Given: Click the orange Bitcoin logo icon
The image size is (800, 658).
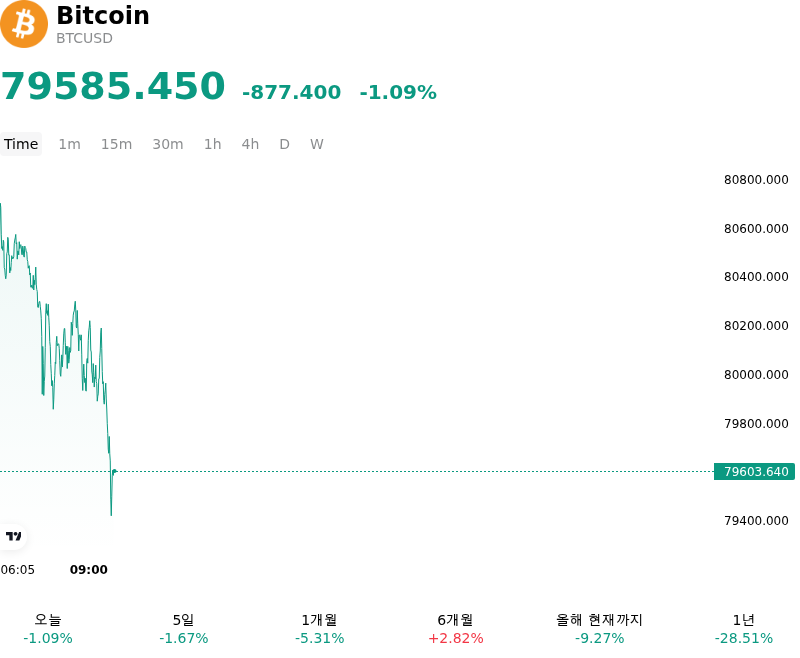Looking at the screenshot, I should point(23,24).
